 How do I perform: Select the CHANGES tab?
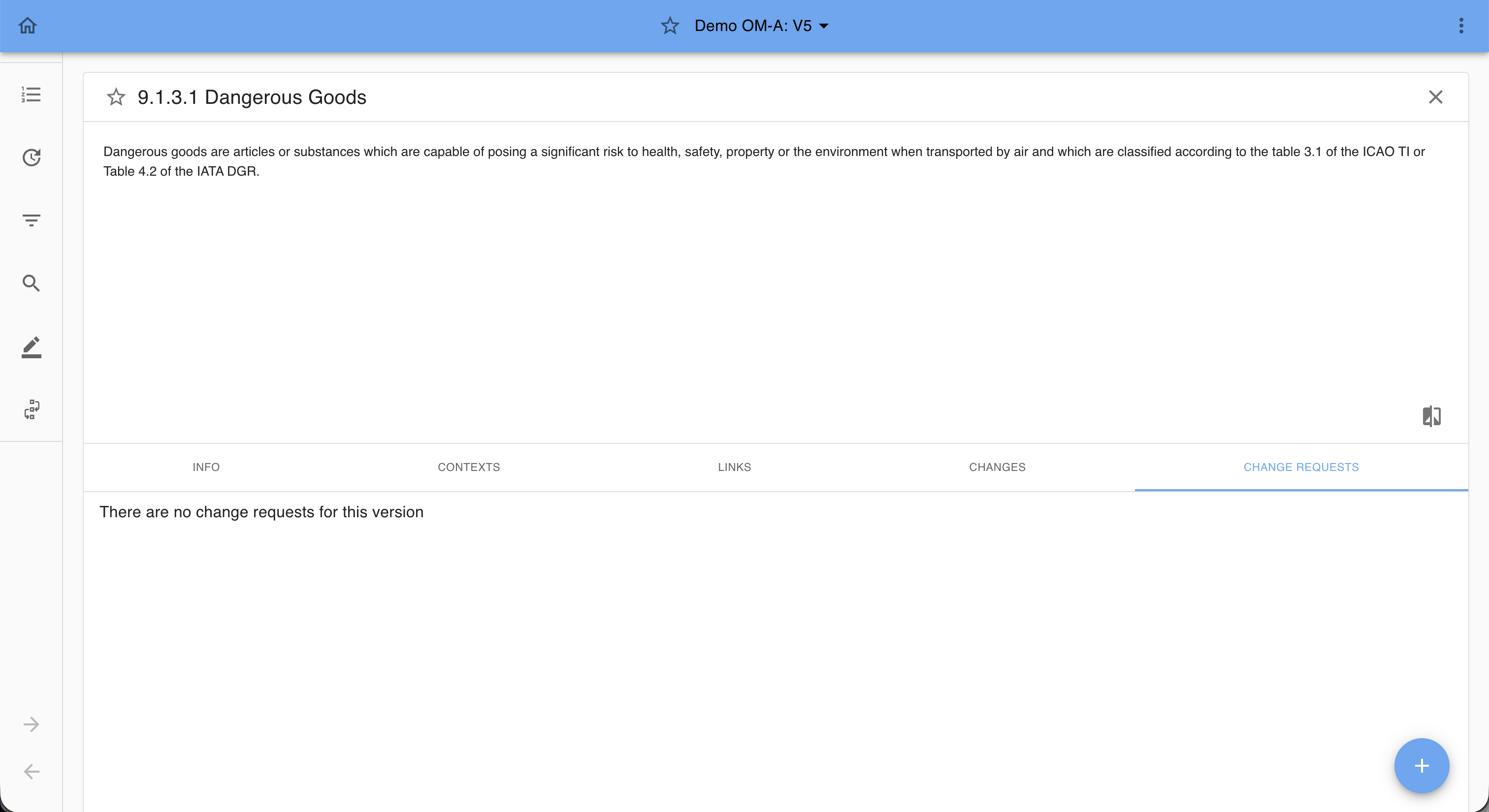[997, 467]
